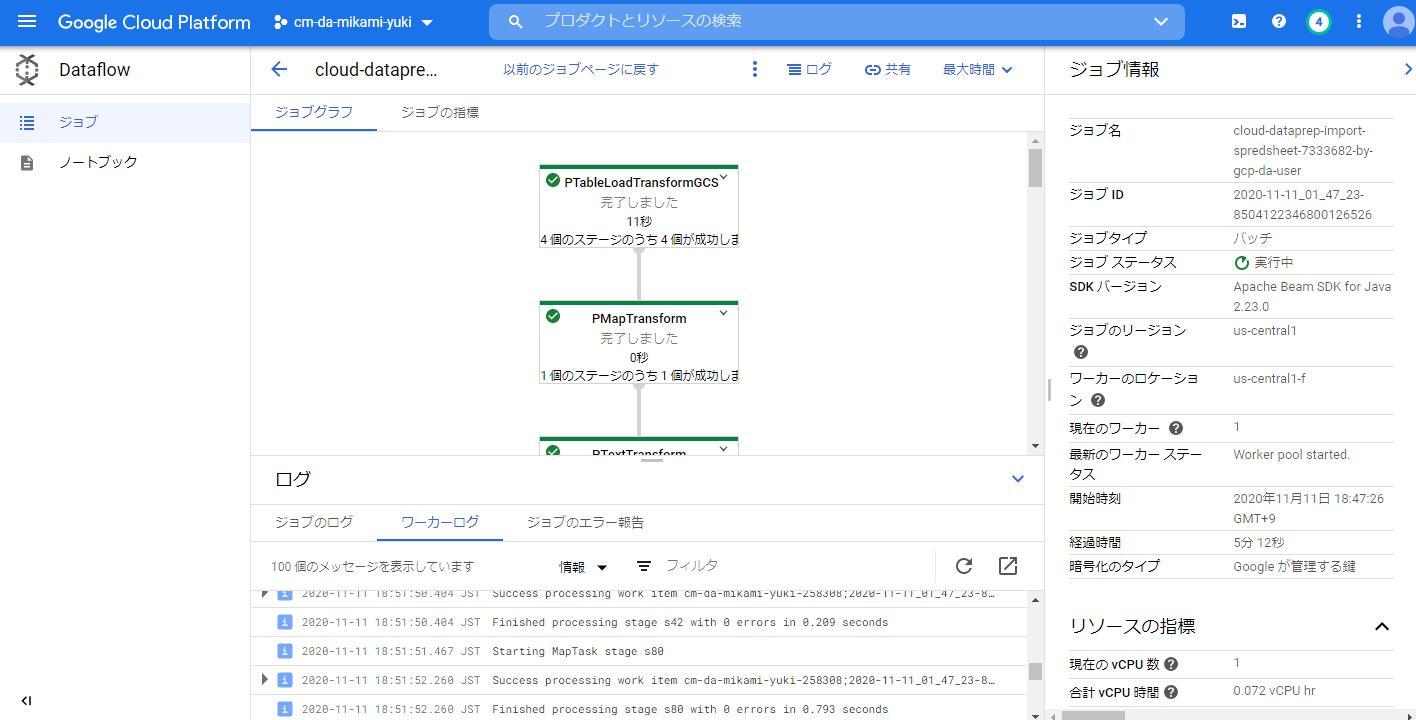
Task: Click the filter funnel icon in log panel
Action: [643, 566]
